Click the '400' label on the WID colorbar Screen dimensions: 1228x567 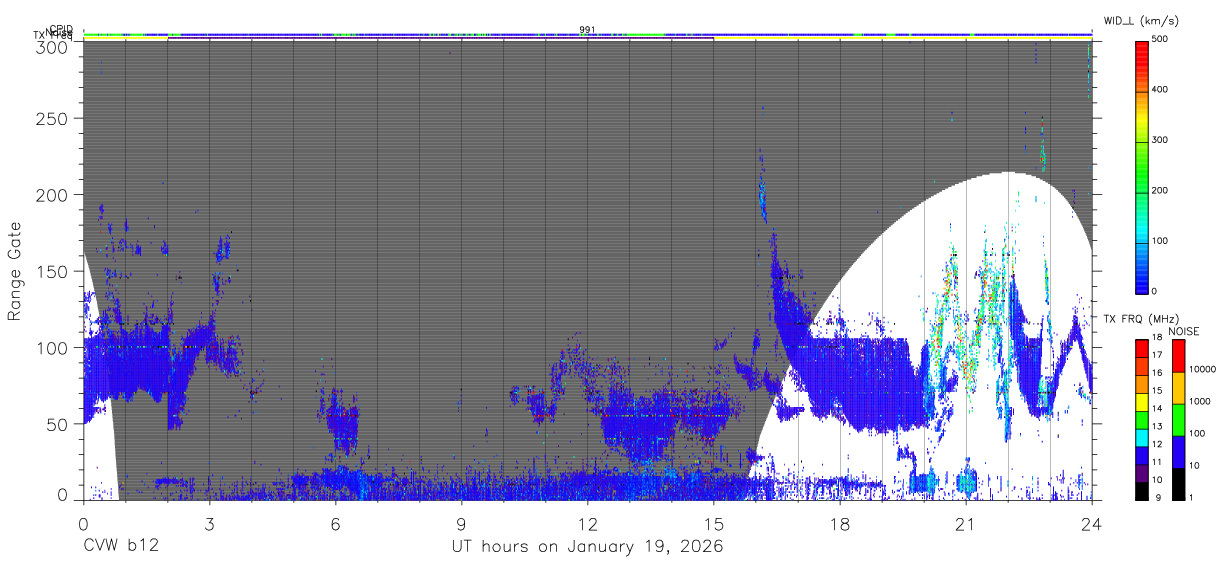(1161, 90)
